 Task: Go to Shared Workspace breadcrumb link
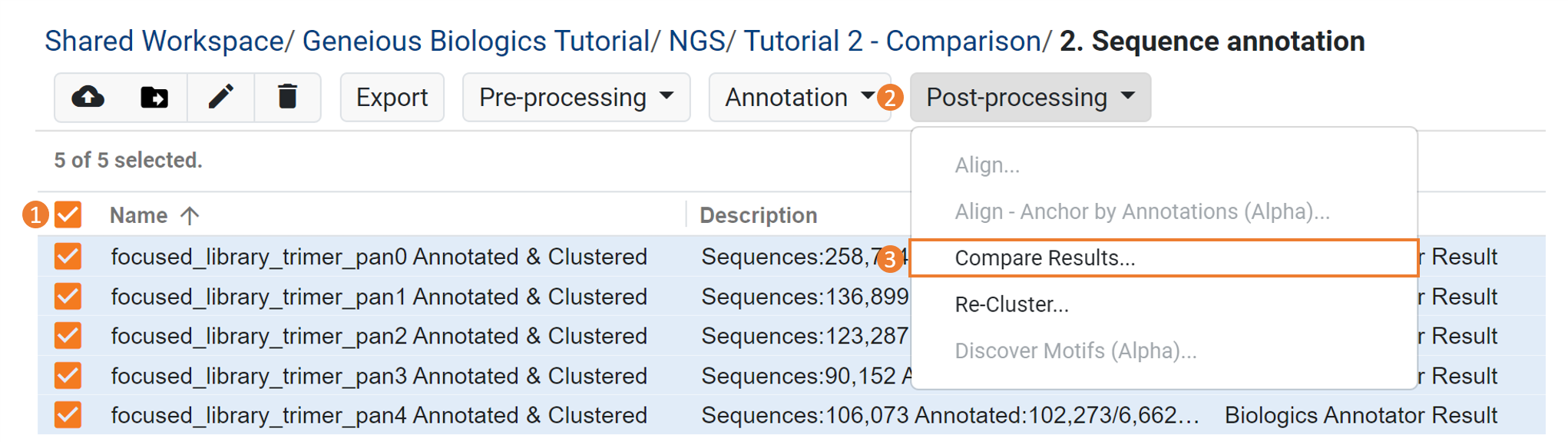pyautogui.click(x=164, y=42)
